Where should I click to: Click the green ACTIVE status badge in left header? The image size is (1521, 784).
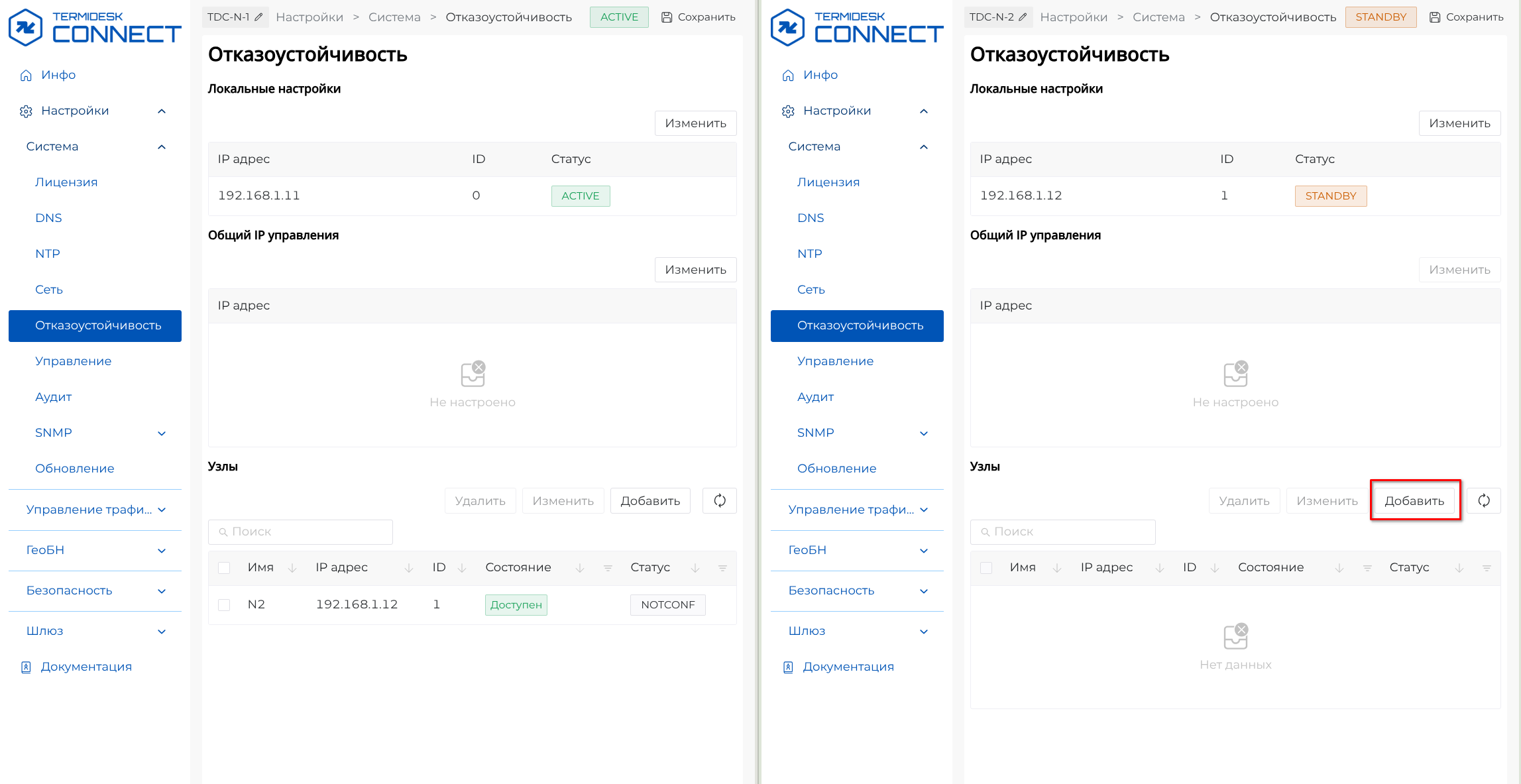(x=619, y=17)
